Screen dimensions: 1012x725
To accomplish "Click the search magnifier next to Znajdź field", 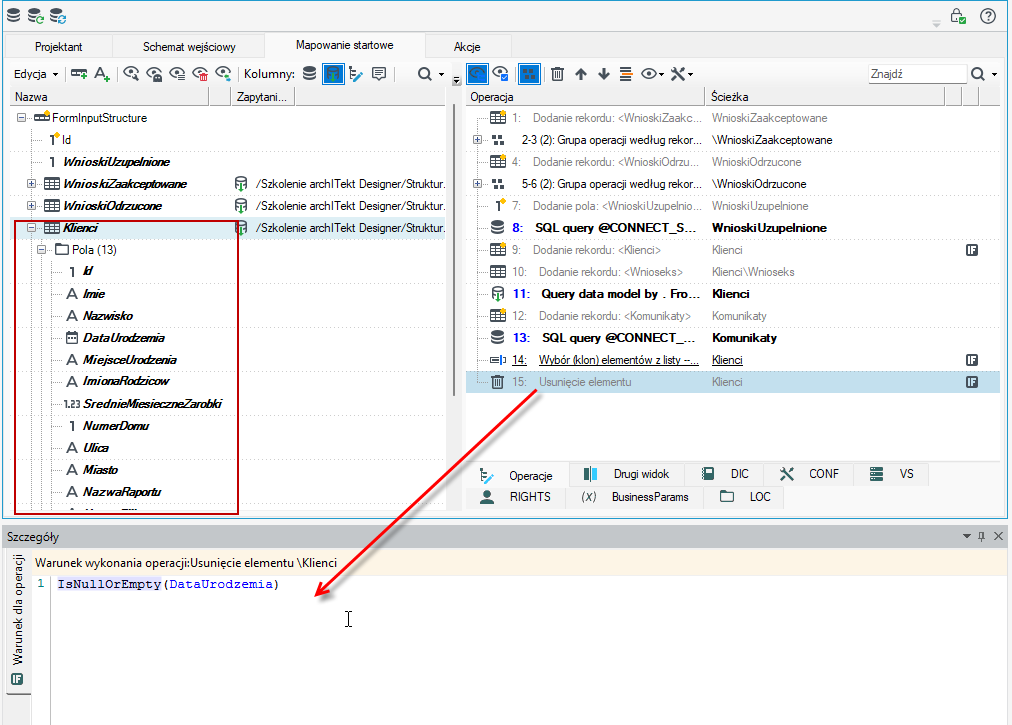I will pos(978,74).
